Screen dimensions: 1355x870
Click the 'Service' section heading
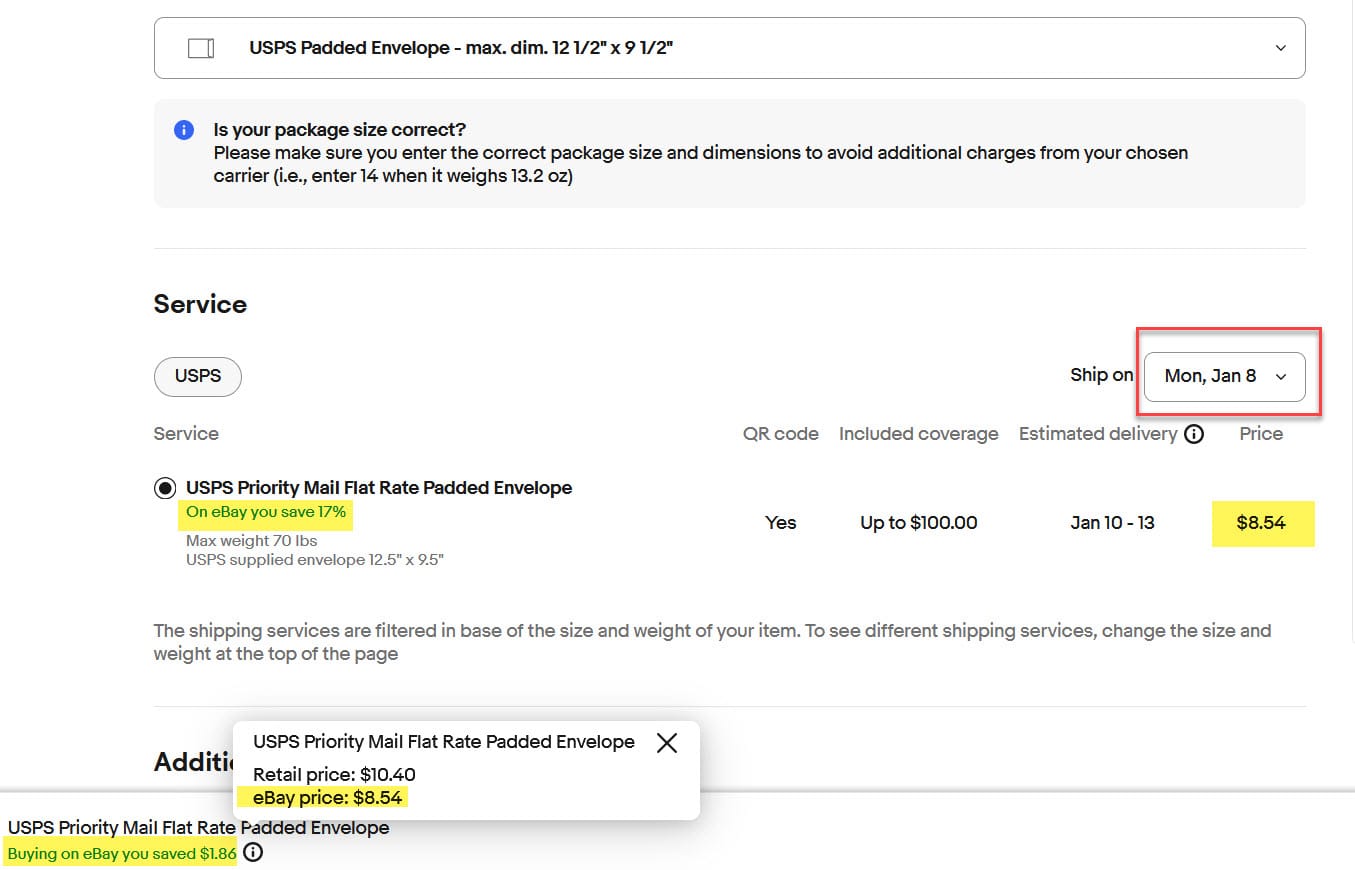[200, 304]
